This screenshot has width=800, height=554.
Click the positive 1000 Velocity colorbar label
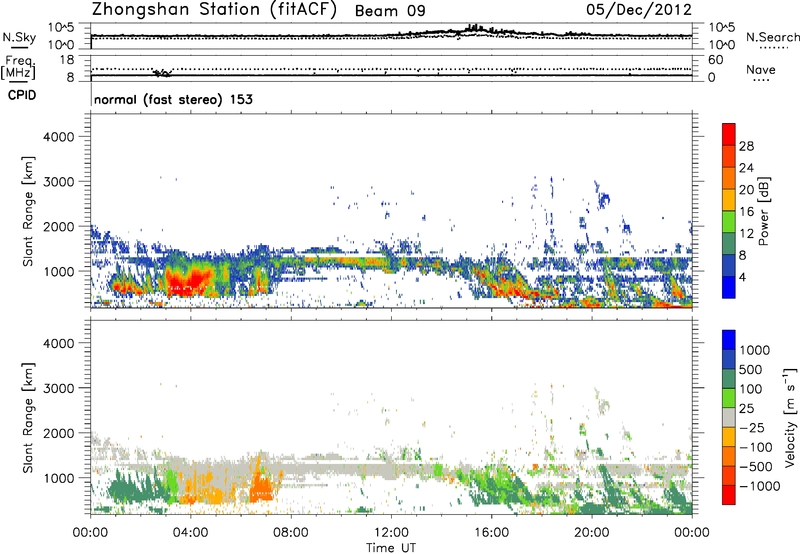pos(755,350)
